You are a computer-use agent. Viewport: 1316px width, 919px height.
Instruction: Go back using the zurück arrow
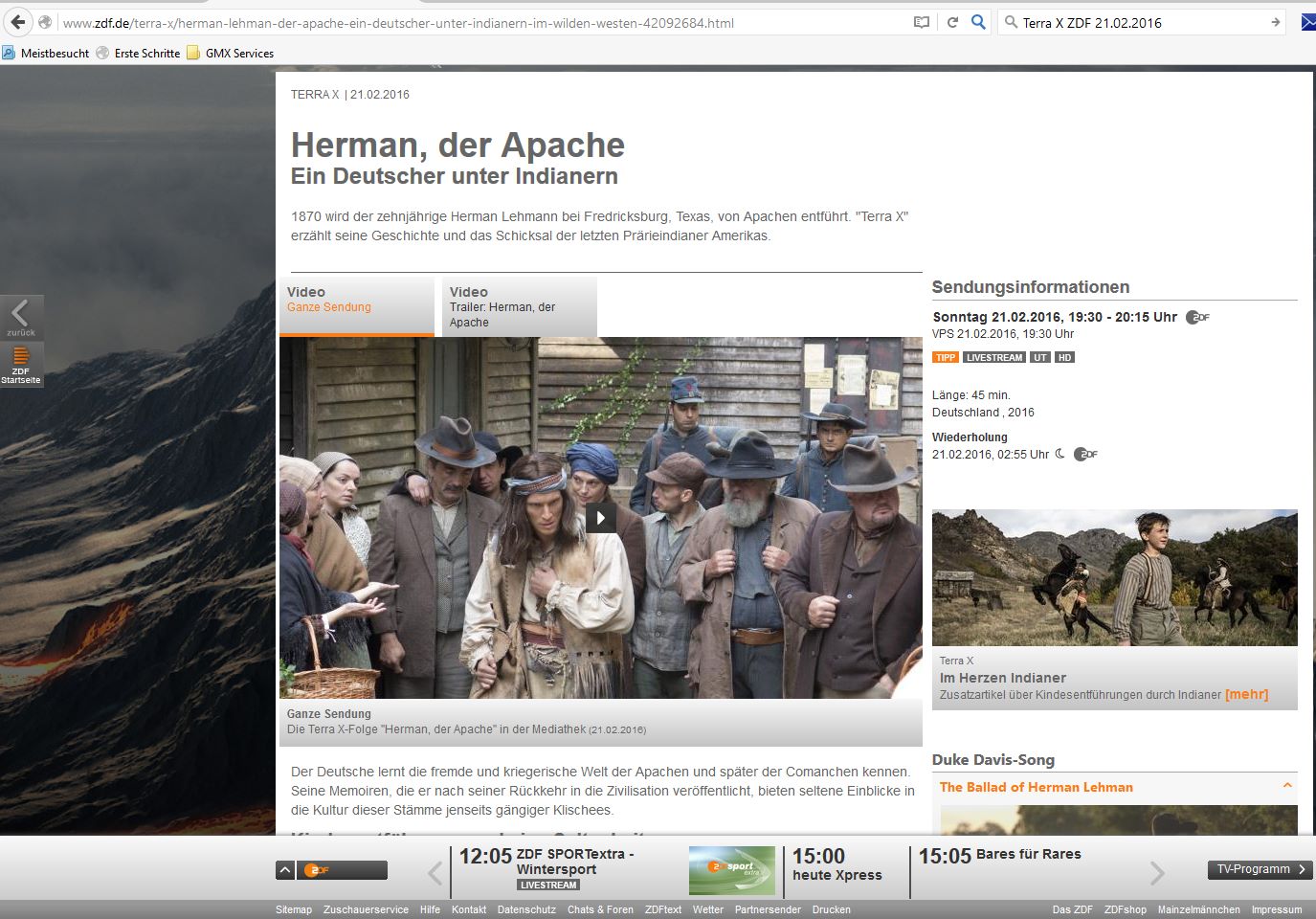click(21, 317)
